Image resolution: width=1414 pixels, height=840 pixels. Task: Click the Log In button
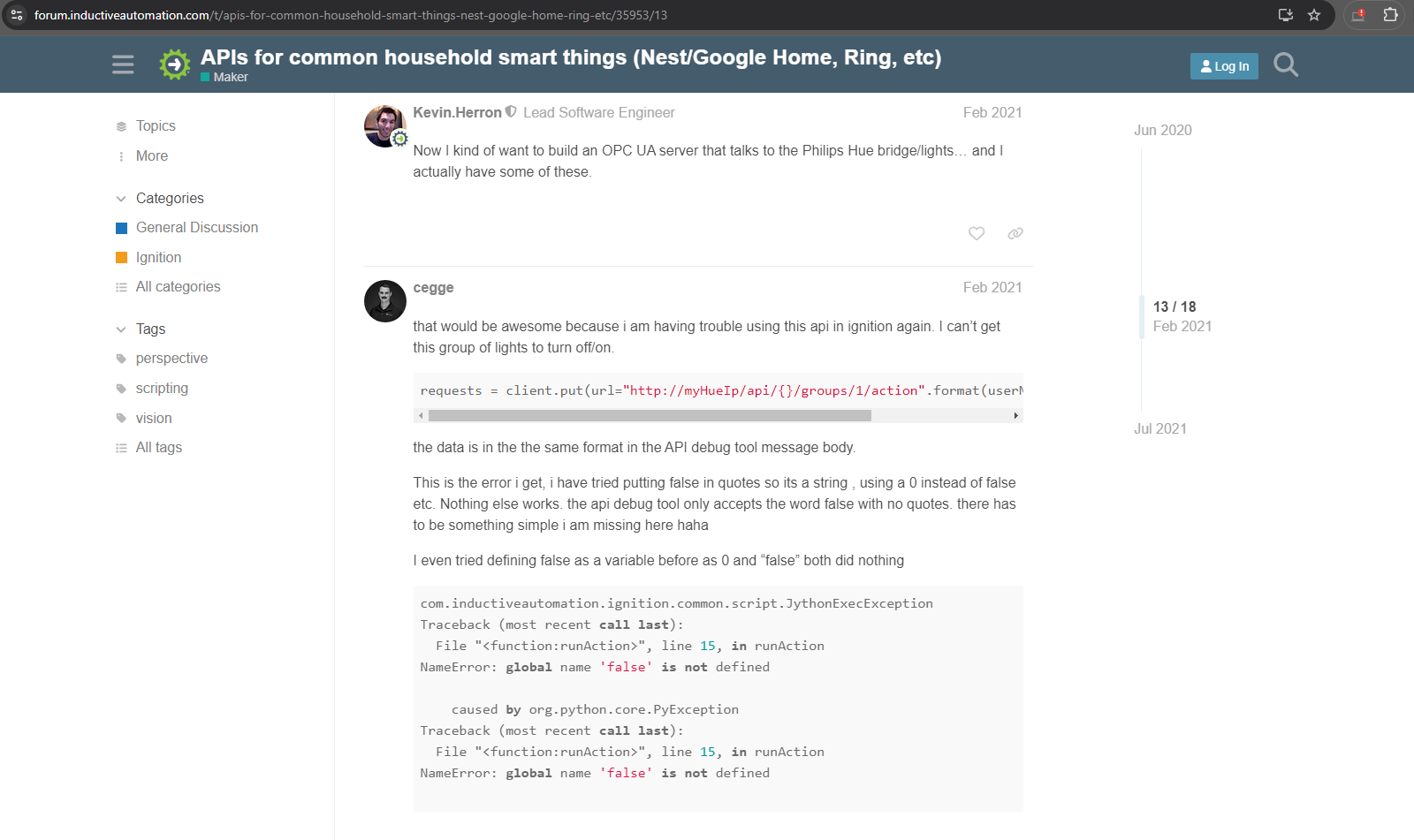tap(1224, 66)
